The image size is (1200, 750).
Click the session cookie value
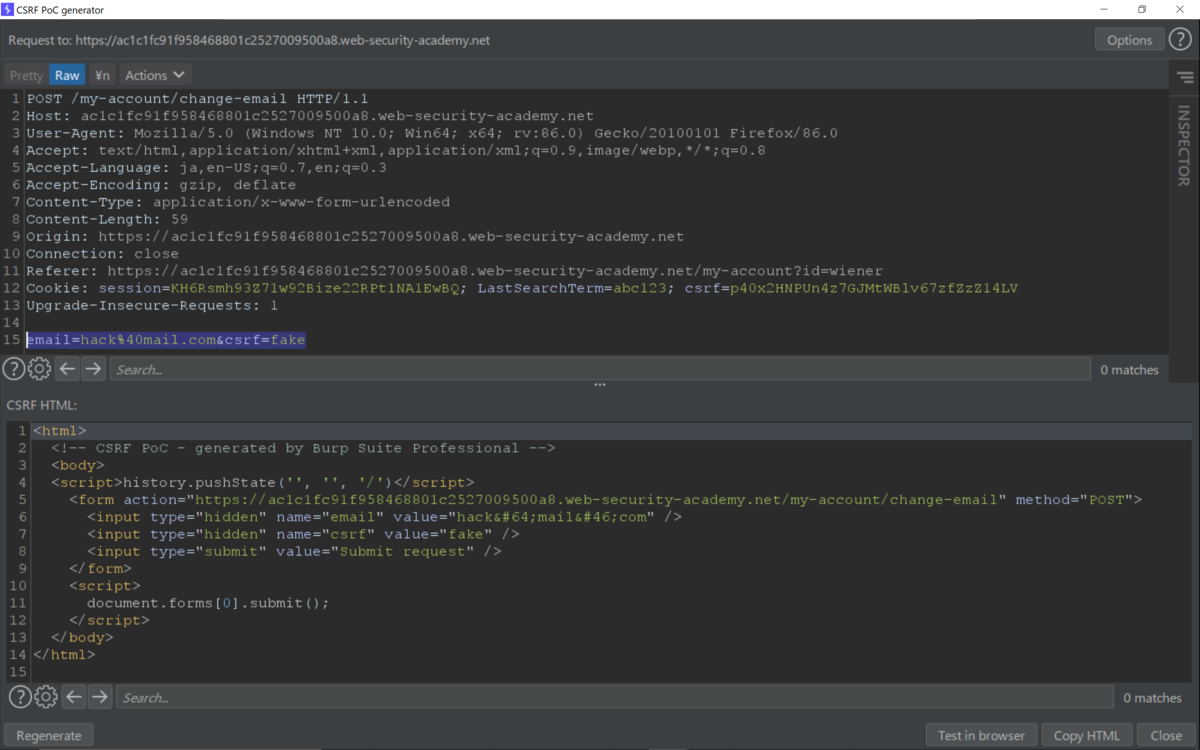point(314,288)
